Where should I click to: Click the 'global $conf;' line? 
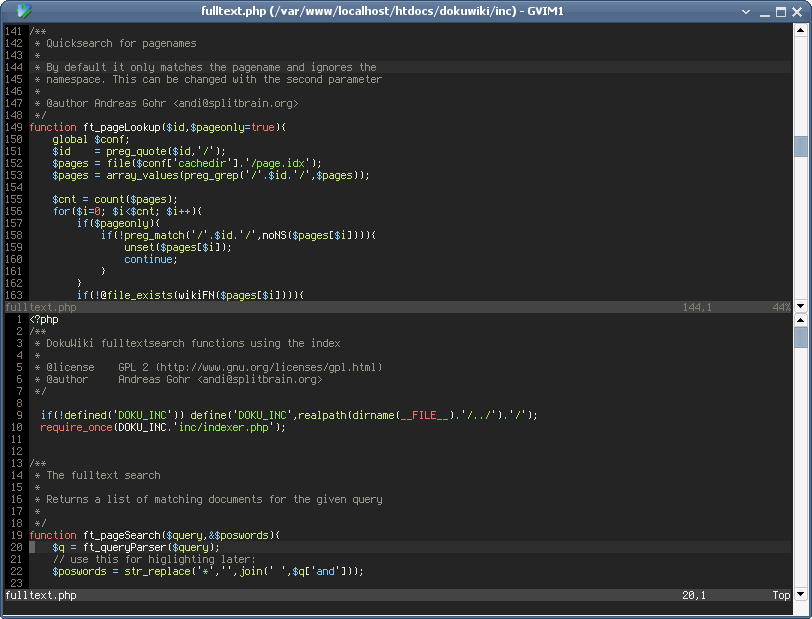pyautogui.click(x=91, y=139)
